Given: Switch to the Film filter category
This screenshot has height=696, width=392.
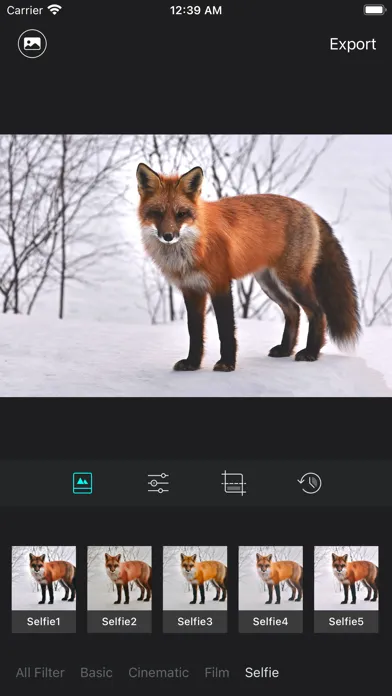Looking at the screenshot, I should pos(217,672).
